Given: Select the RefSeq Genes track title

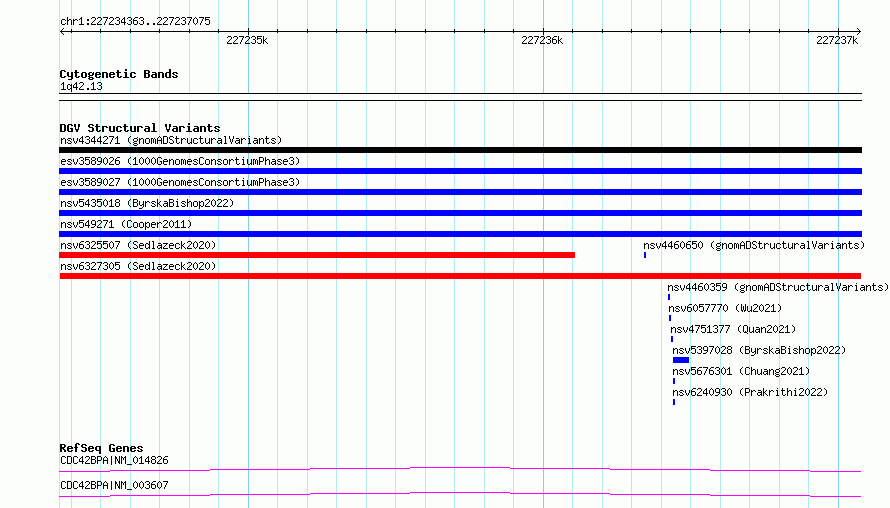Looking at the screenshot, I should tap(101, 448).
